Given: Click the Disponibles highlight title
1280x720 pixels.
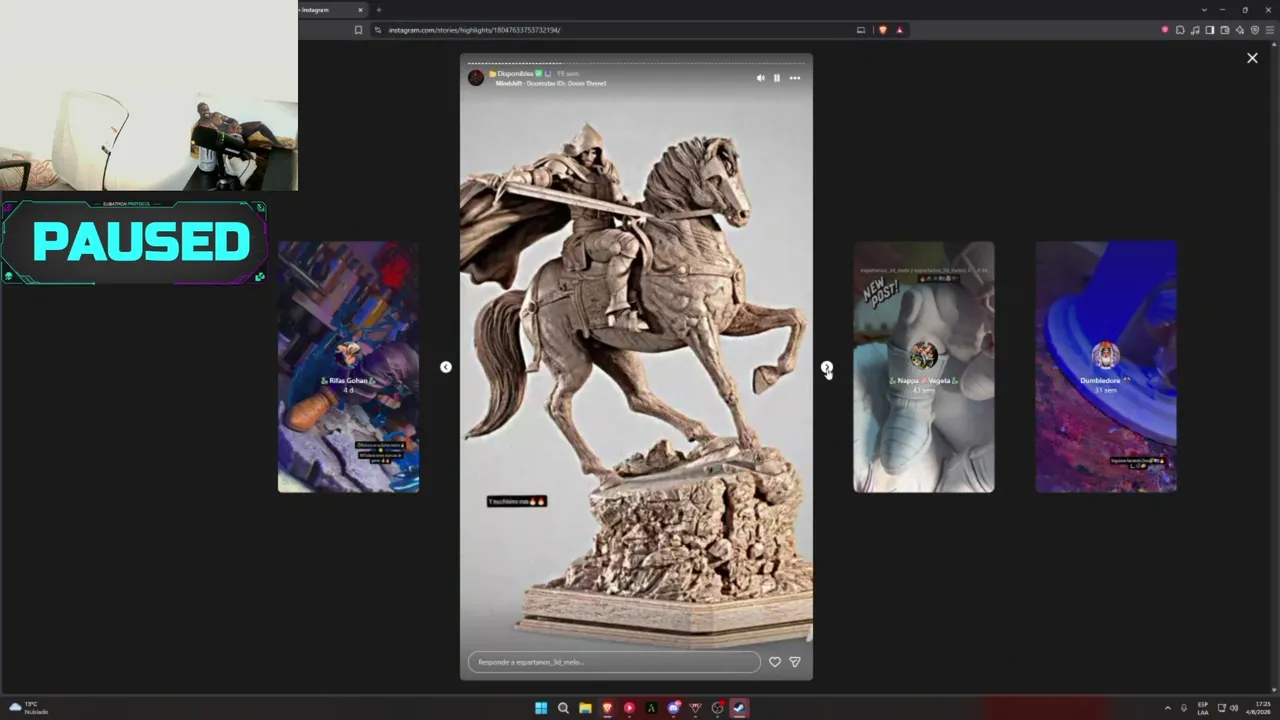Looking at the screenshot, I should 514,74.
